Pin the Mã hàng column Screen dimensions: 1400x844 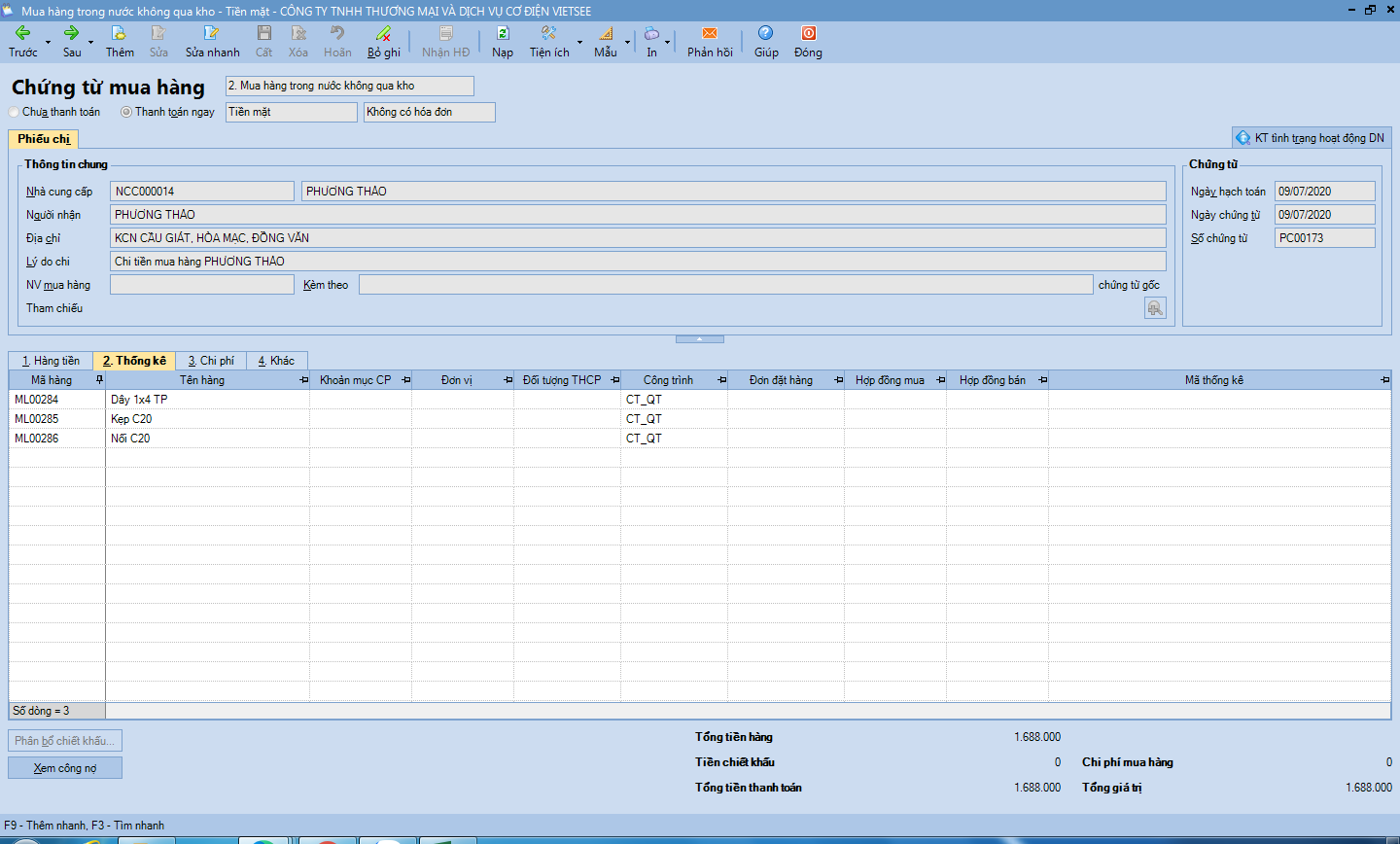click(99, 380)
